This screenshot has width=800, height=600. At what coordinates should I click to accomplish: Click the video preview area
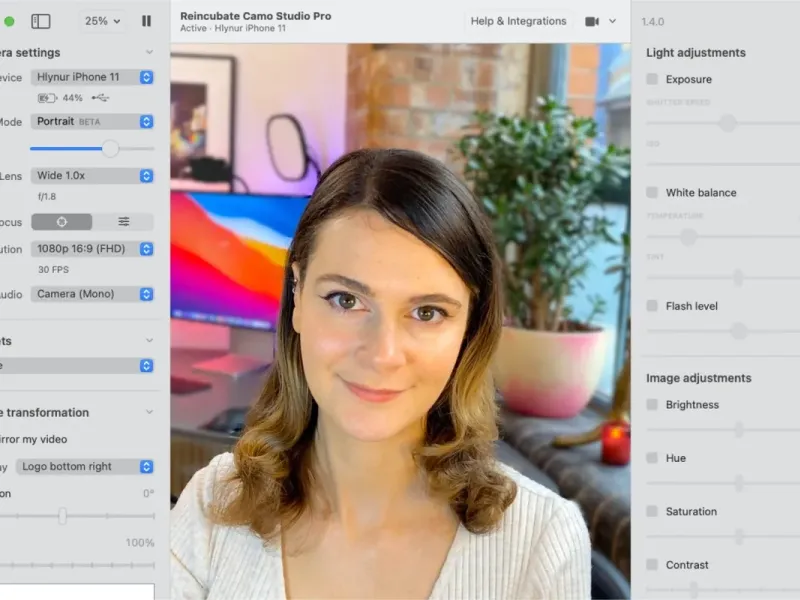[x=401, y=321]
